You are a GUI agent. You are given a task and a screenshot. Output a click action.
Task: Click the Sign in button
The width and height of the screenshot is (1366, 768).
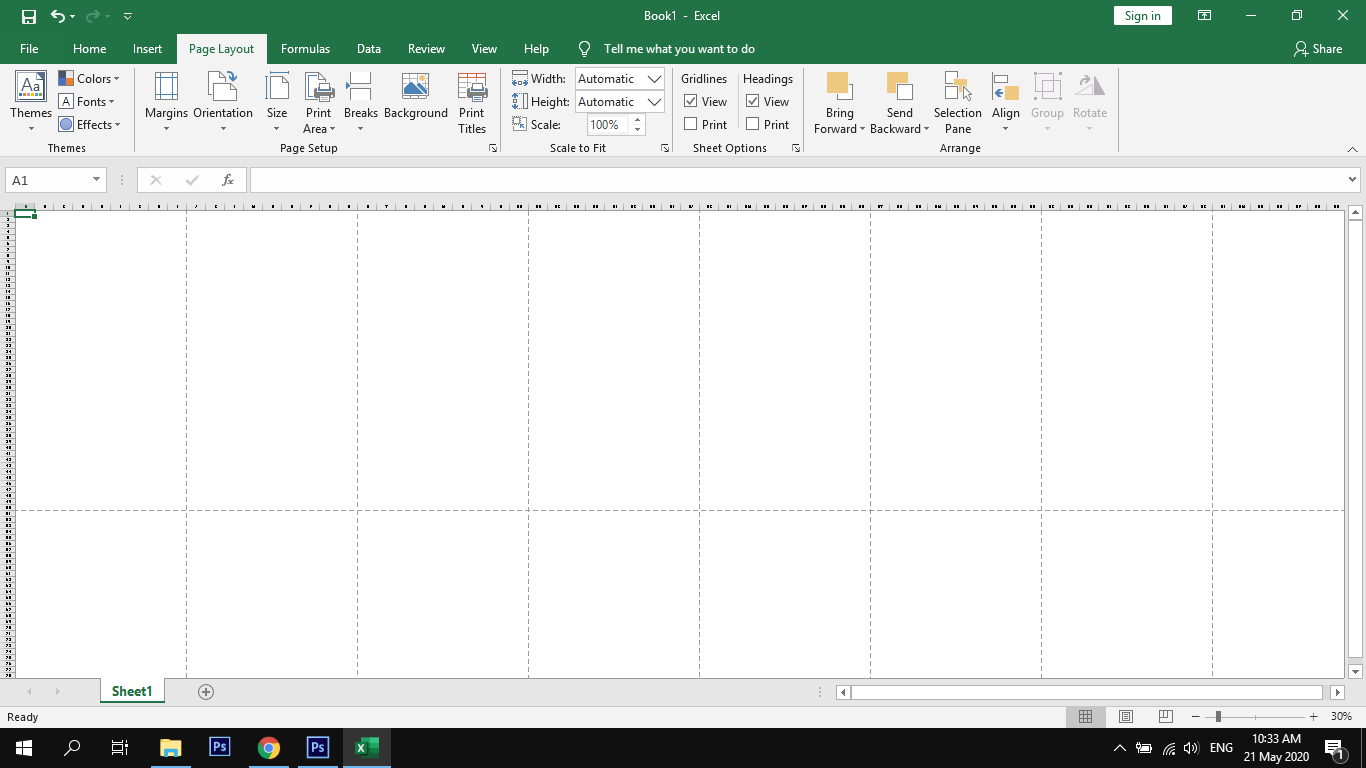click(x=1142, y=16)
